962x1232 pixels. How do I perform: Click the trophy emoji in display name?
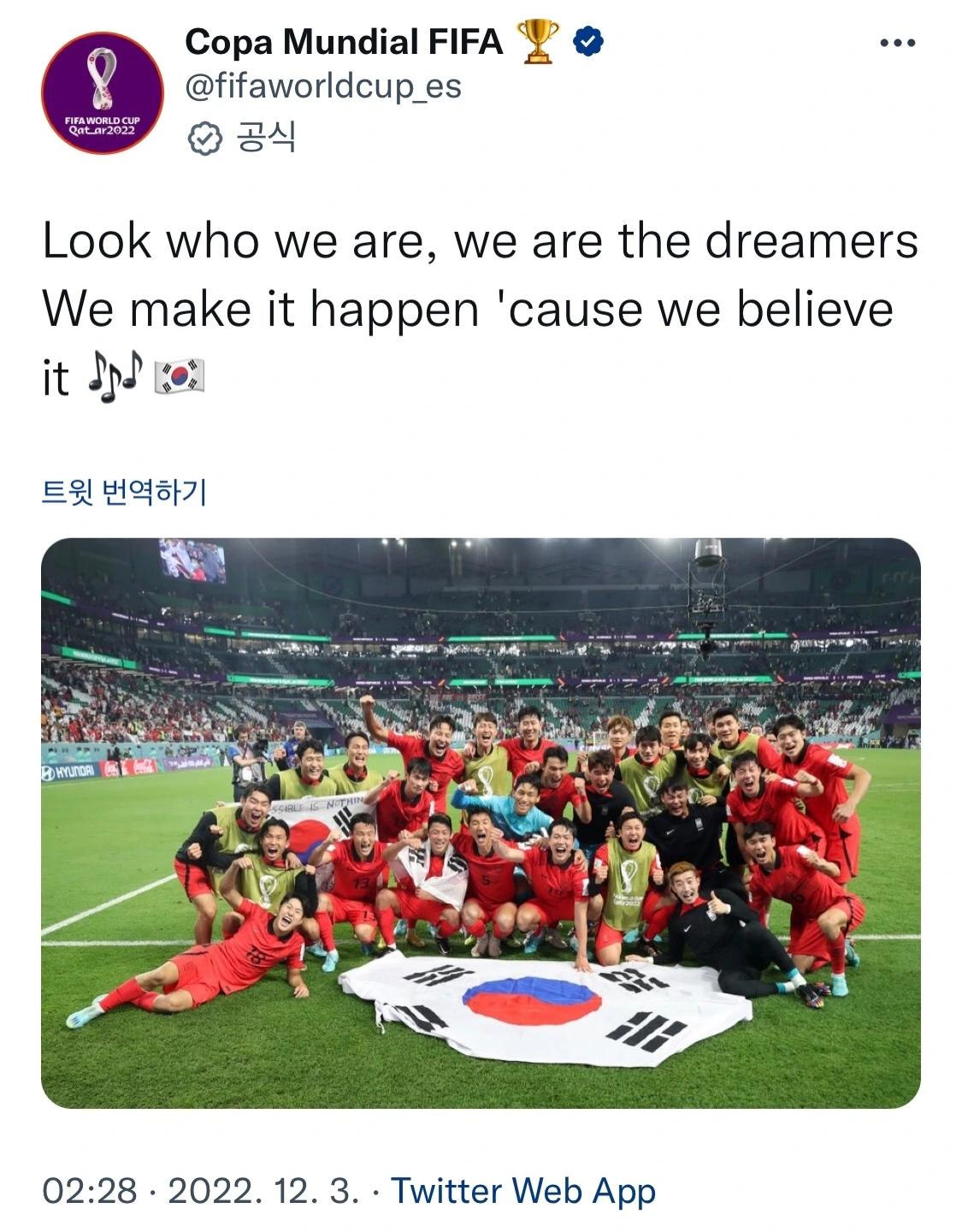click(x=538, y=41)
